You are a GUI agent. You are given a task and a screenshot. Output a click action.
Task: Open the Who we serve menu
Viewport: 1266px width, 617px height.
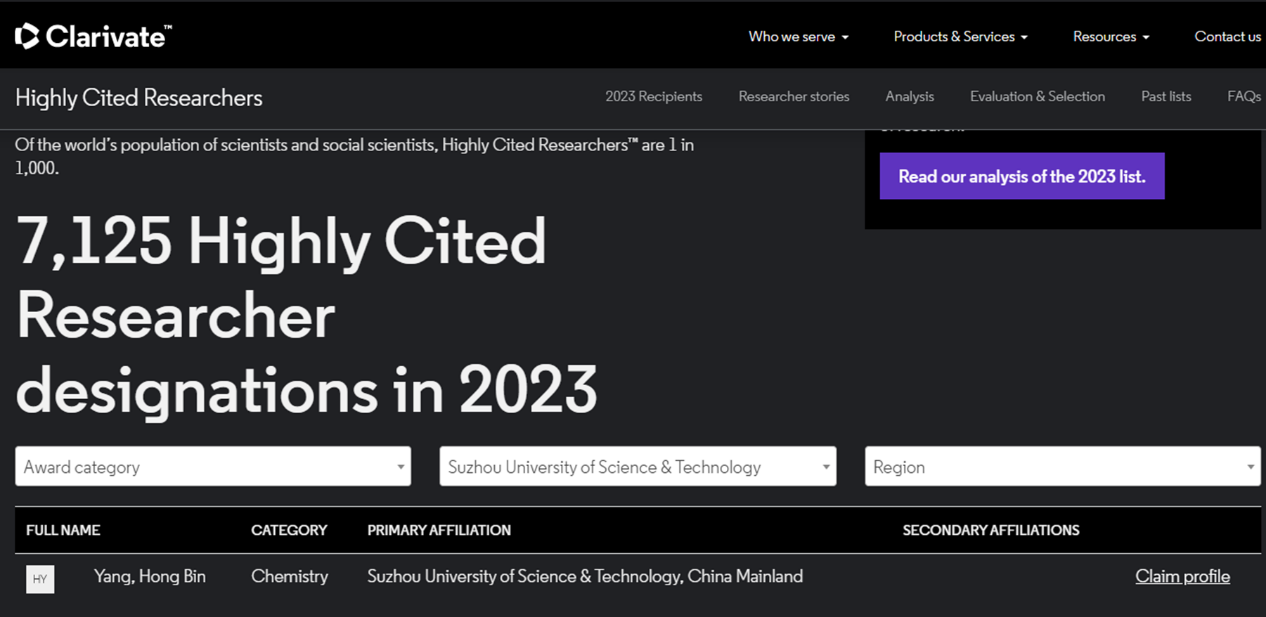click(798, 37)
